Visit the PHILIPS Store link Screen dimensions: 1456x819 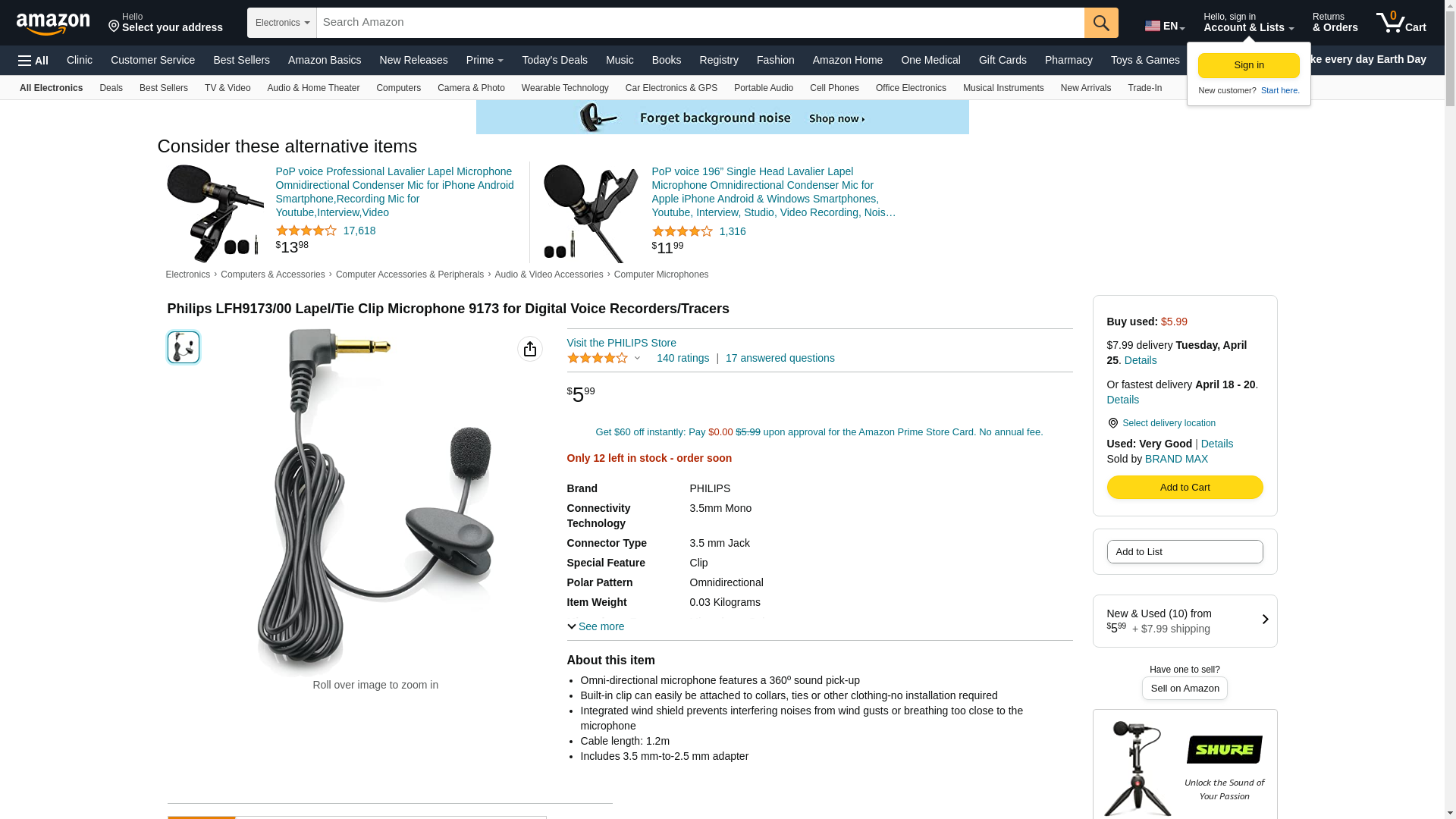point(622,343)
